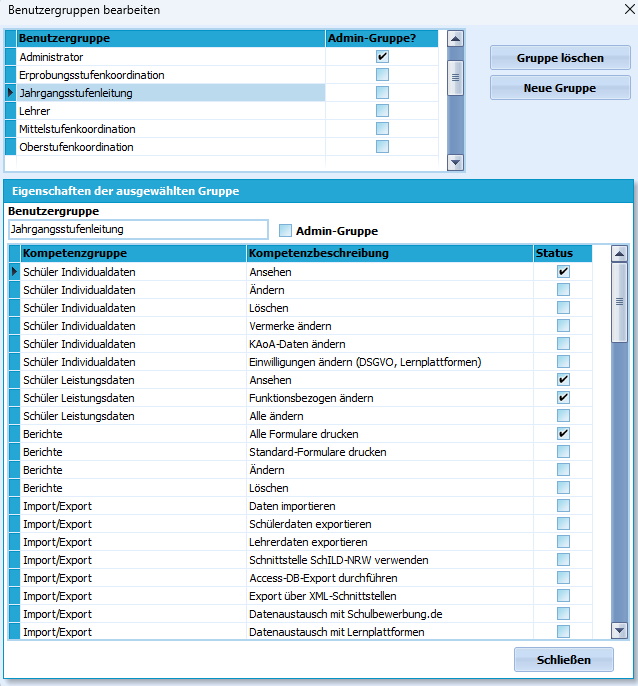Viewport: 638px width, 686px height.
Task: Close the Benutzergruppen bearbeiten window
Action: (629, 9)
